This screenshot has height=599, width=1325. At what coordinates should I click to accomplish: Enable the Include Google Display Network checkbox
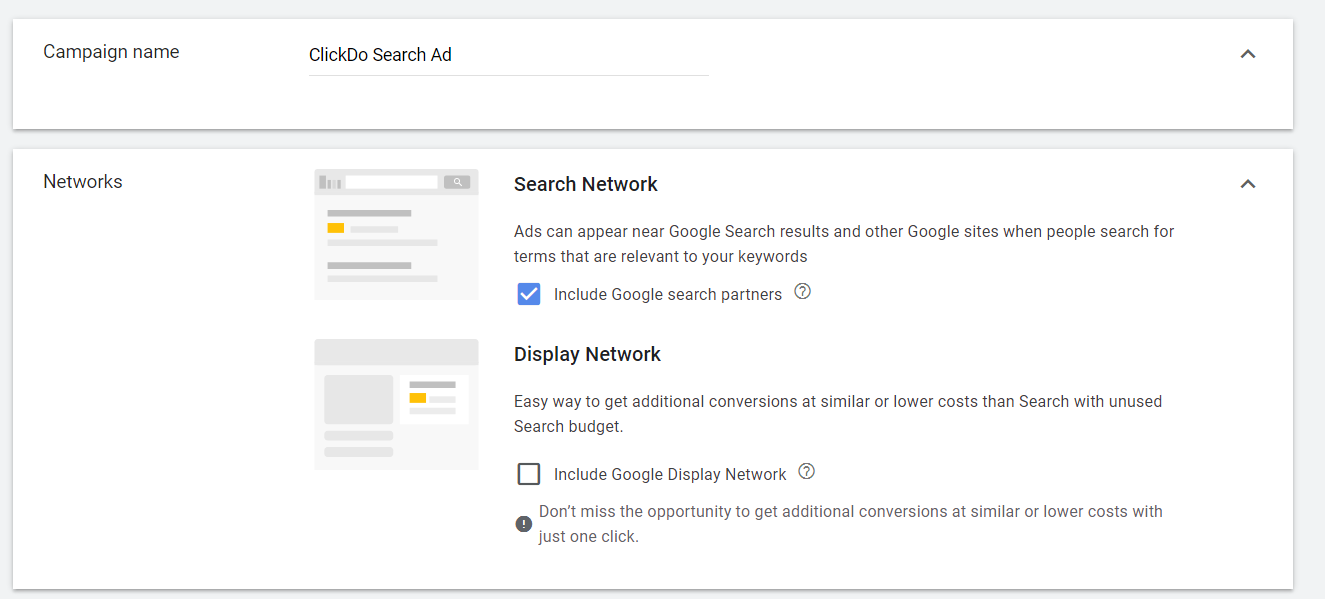(x=529, y=474)
